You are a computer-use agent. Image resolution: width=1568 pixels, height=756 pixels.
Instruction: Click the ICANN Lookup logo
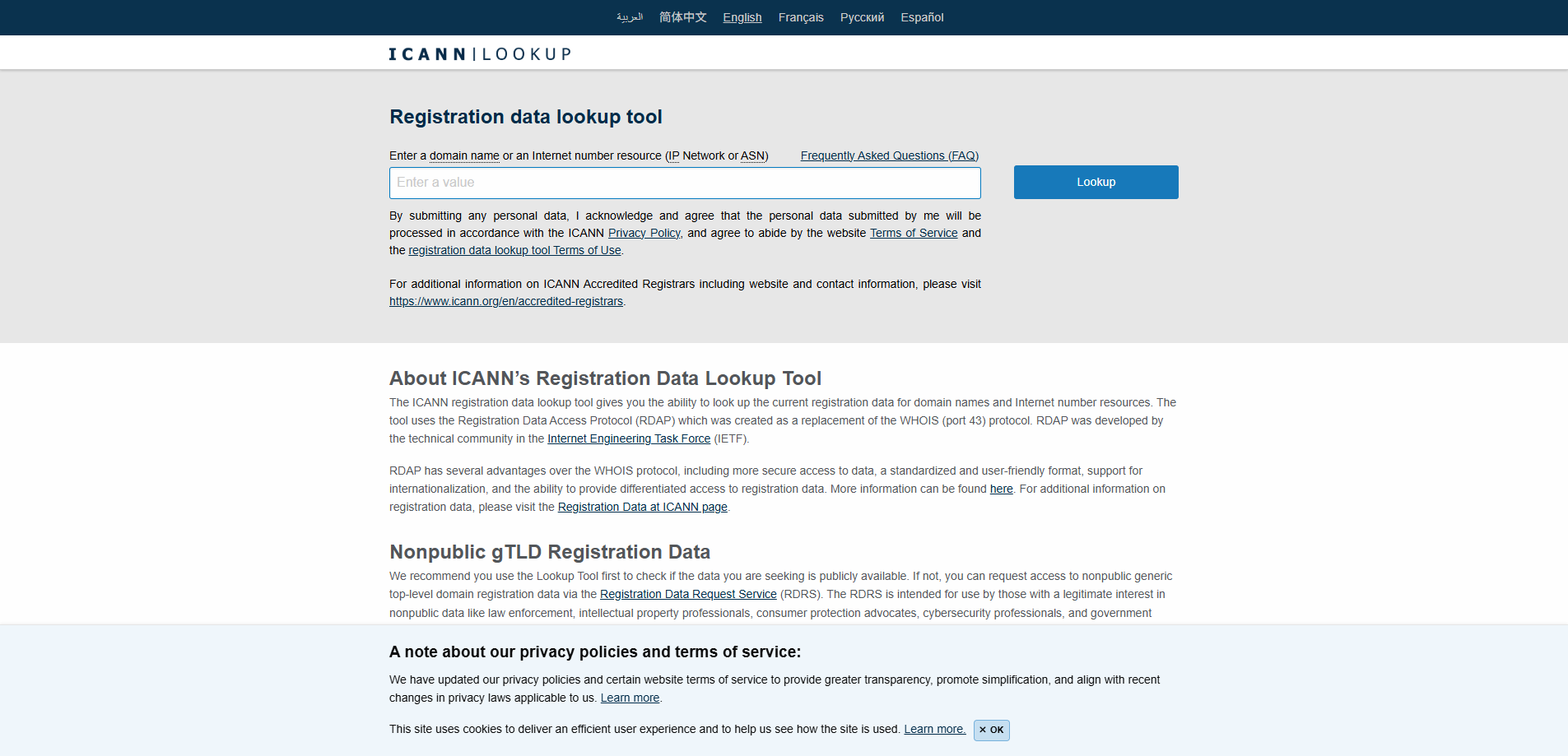tap(480, 54)
